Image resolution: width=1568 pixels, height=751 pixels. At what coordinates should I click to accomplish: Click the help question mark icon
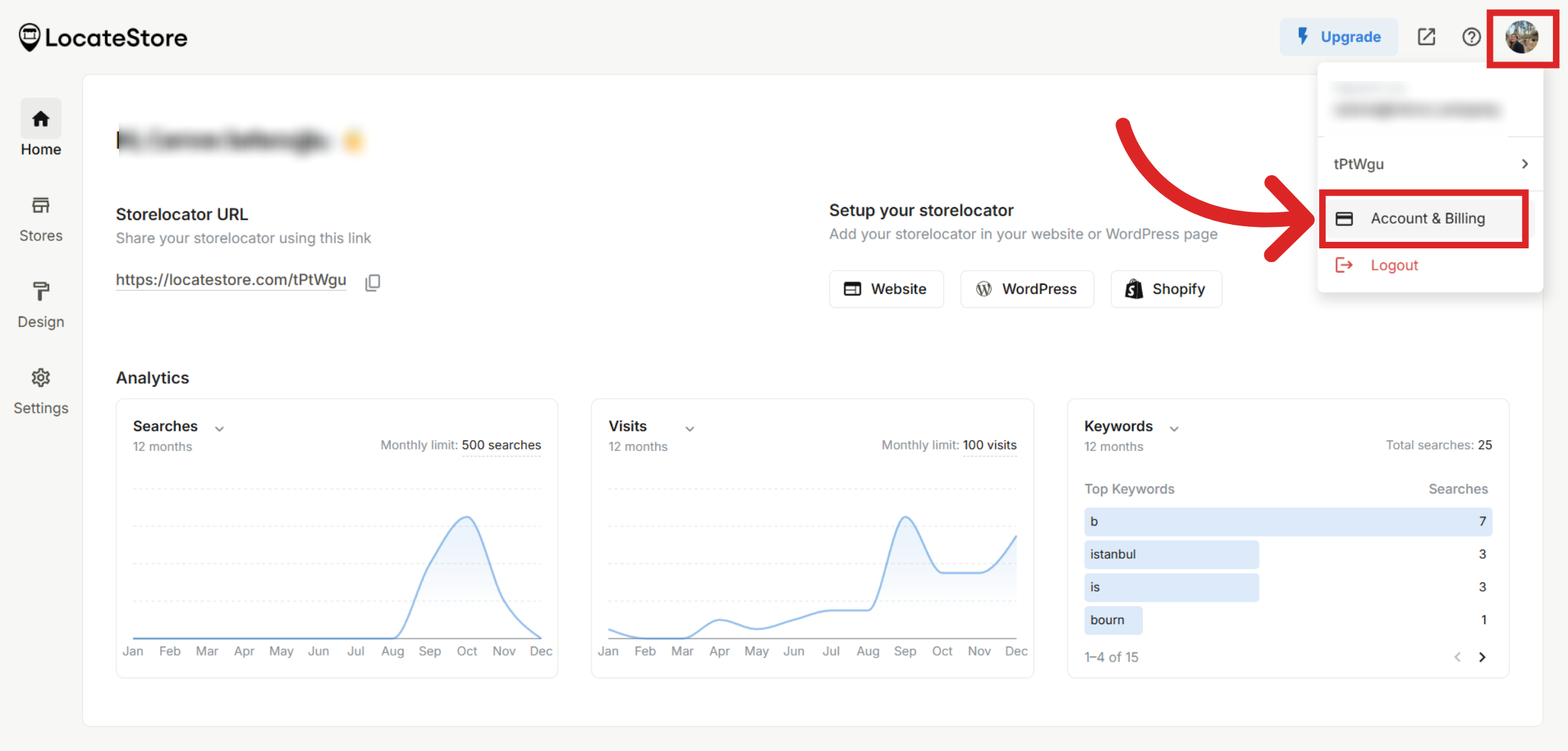(1471, 37)
